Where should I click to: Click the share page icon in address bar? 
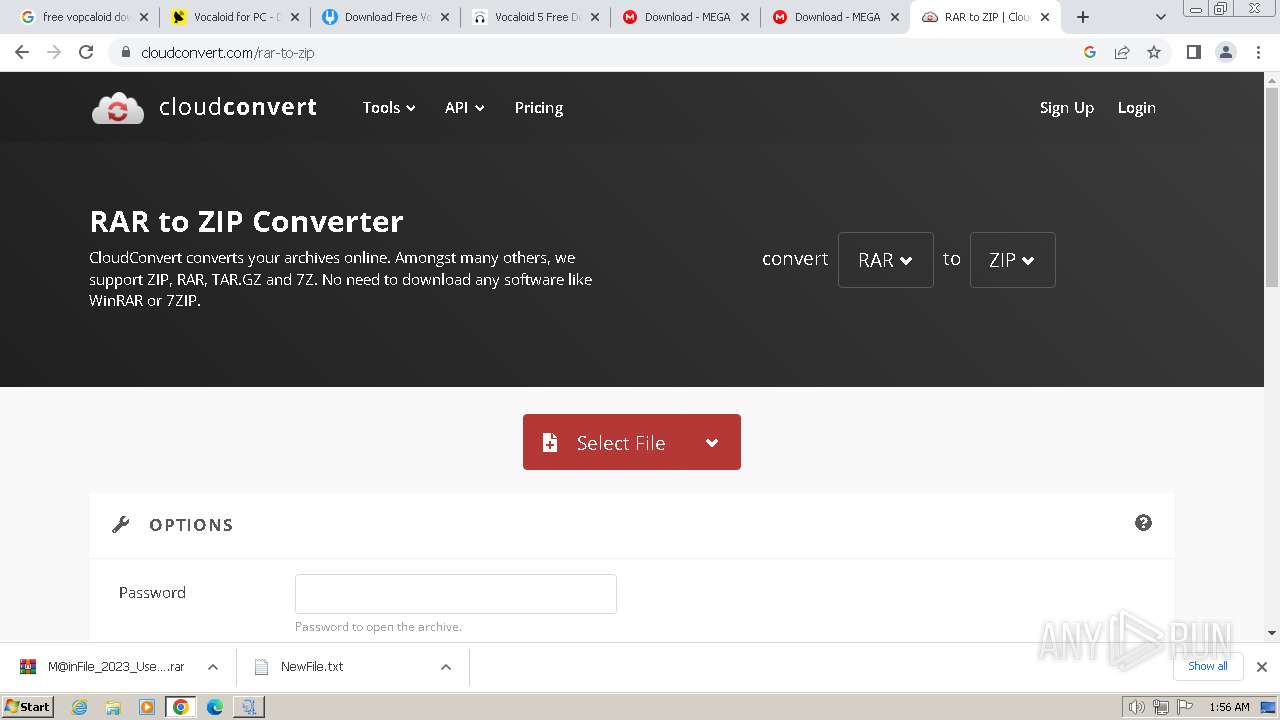pos(1122,52)
